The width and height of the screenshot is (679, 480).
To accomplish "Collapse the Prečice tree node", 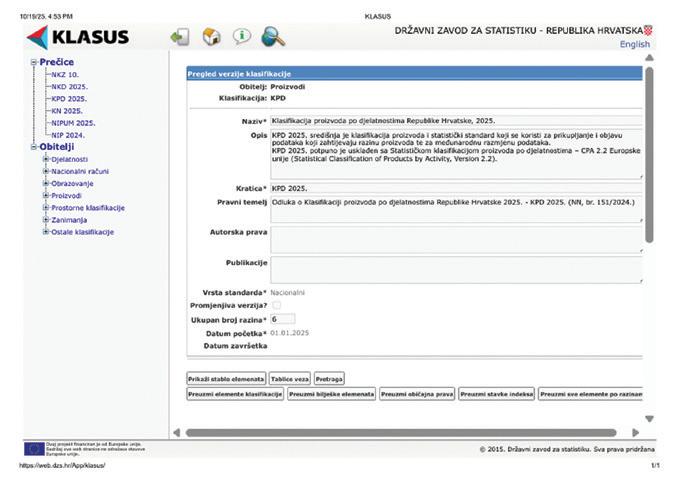I will pyautogui.click(x=34, y=62).
